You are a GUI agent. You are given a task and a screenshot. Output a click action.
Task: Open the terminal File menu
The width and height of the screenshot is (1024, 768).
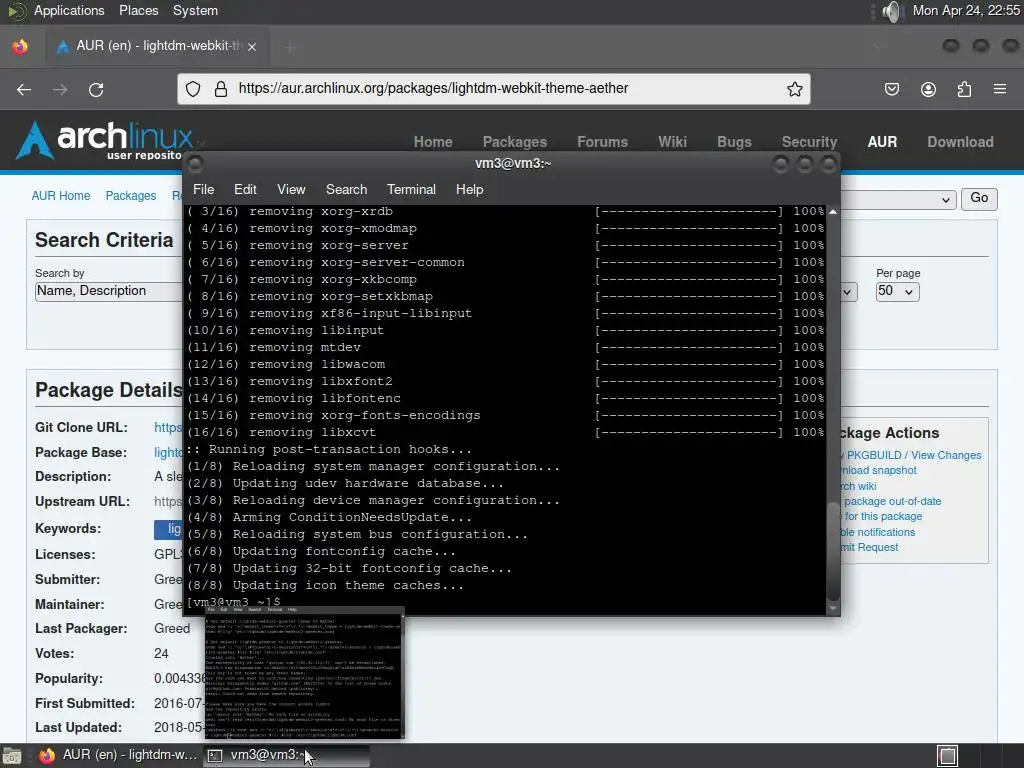coord(203,189)
